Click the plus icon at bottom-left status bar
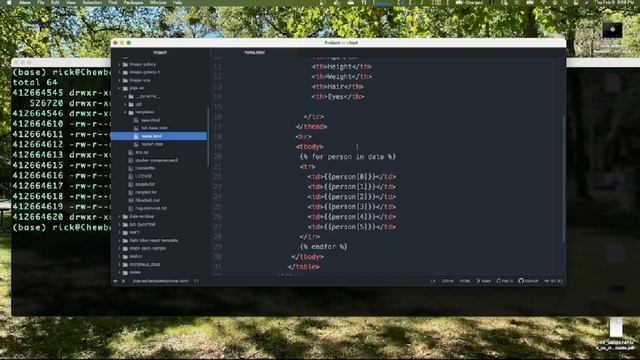Viewport: 640px width, 360px height. 116,281
